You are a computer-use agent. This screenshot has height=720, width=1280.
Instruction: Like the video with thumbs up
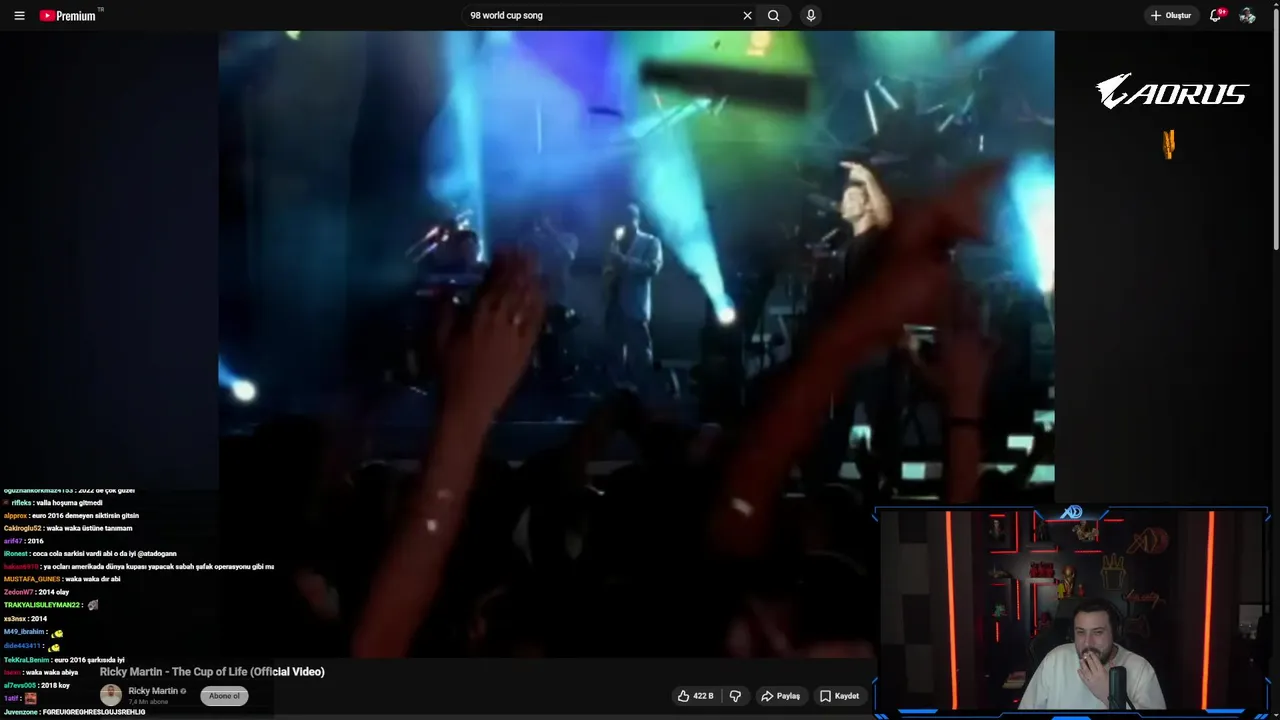coord(695,696)
